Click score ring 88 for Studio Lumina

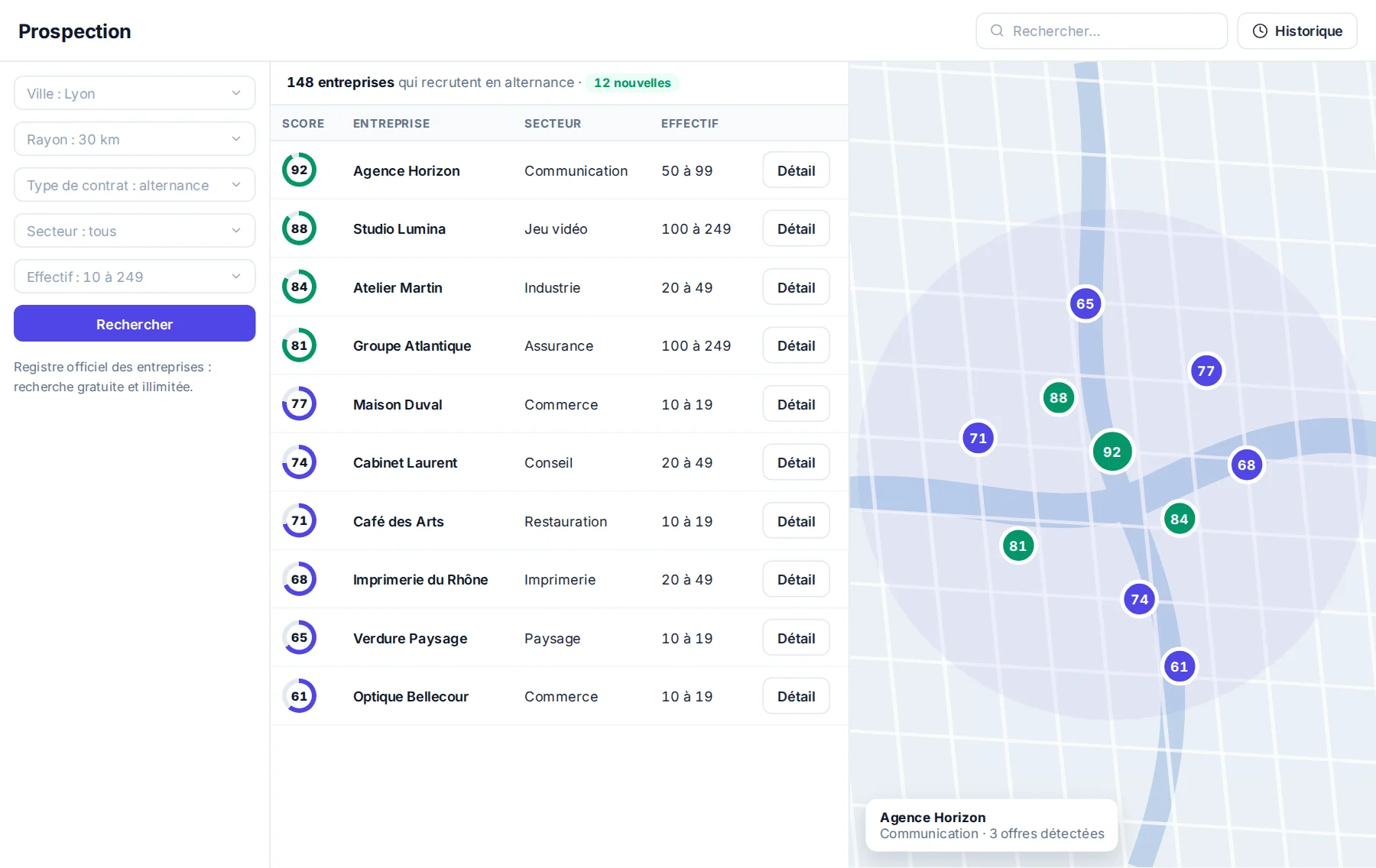click(299, 228)
